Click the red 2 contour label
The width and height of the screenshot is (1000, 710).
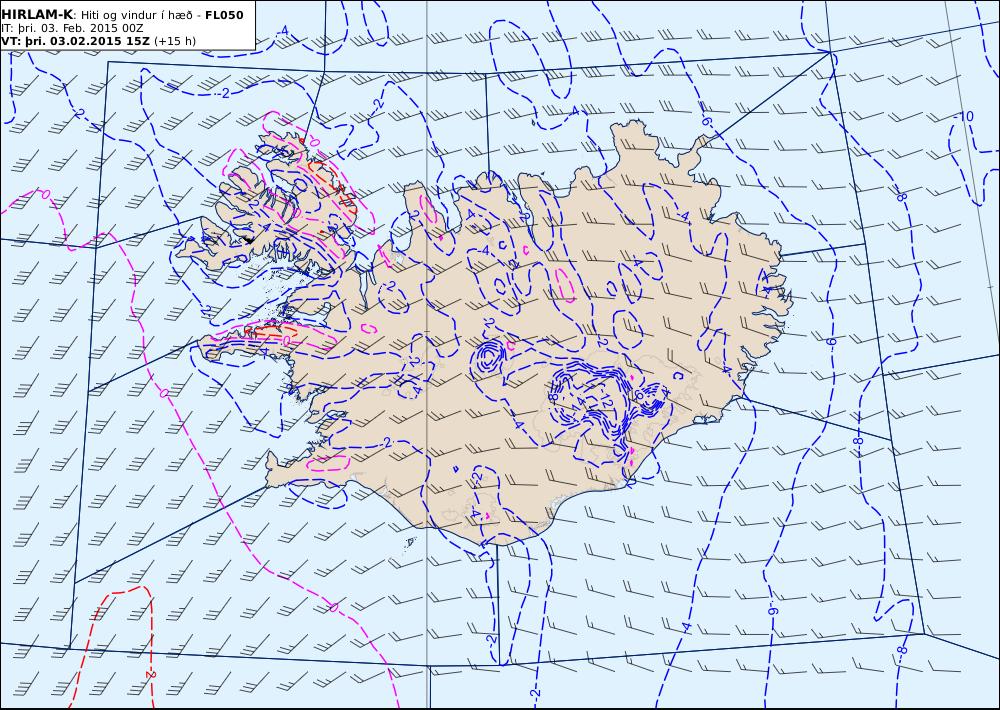pyautogui.click(x=151, y=674)
